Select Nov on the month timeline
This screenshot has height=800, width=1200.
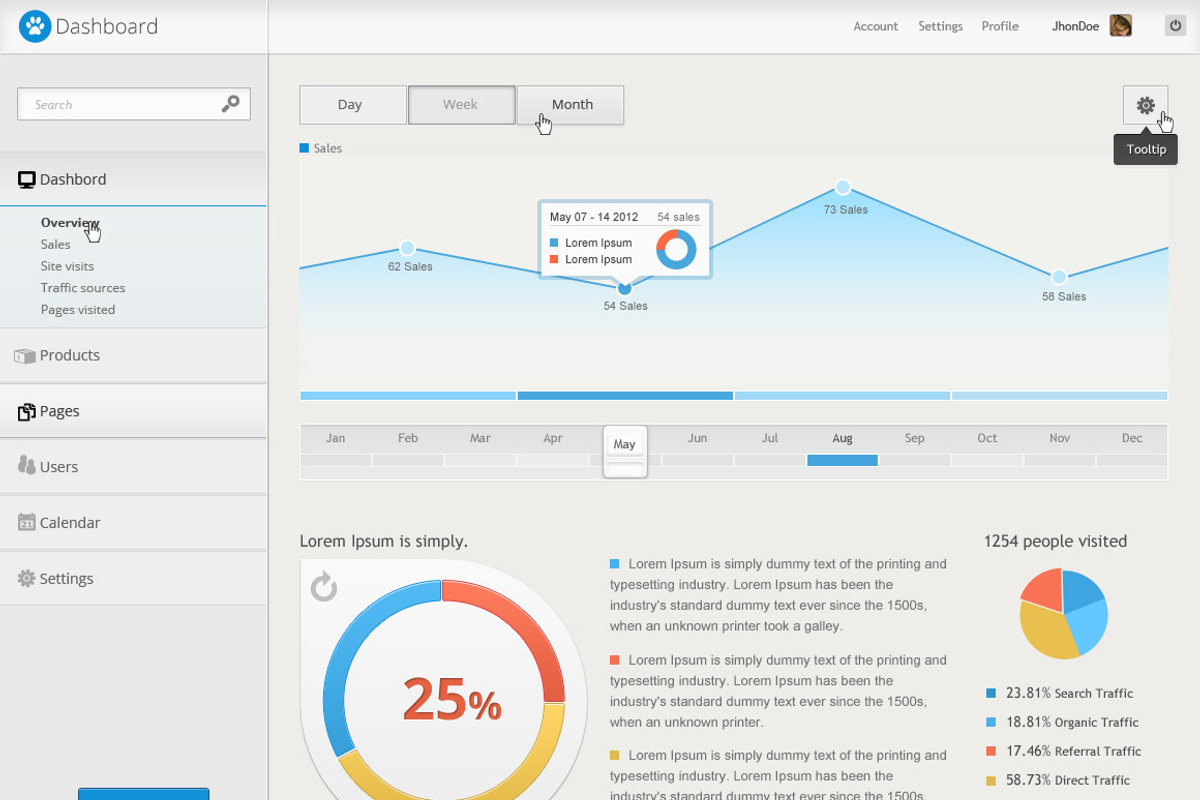tap(1060, 438)
